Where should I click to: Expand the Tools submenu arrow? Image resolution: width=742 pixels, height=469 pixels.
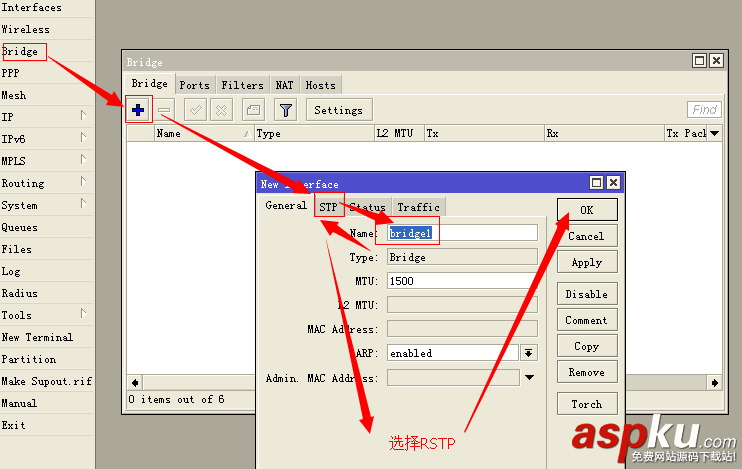83,313
